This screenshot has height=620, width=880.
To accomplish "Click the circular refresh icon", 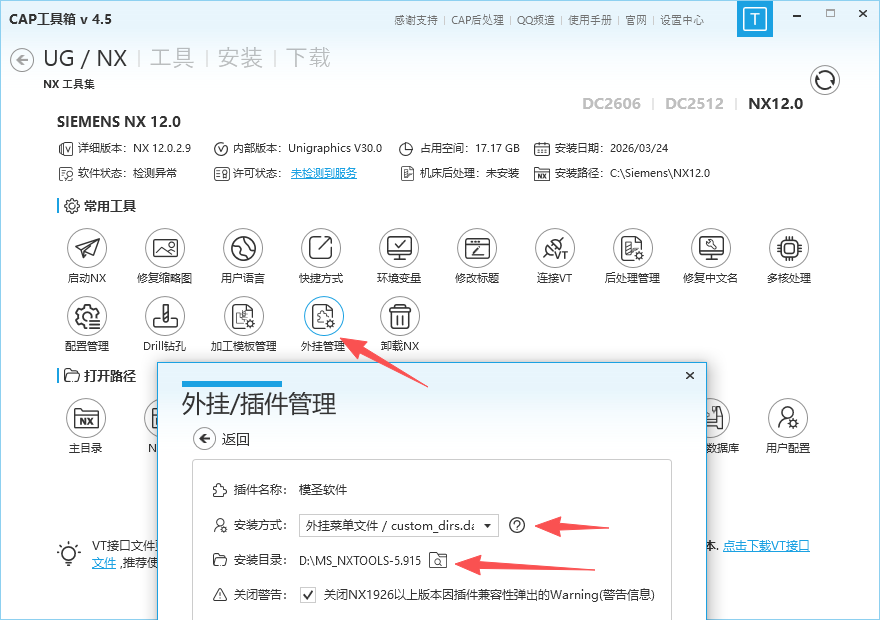I will pos(824,80).
